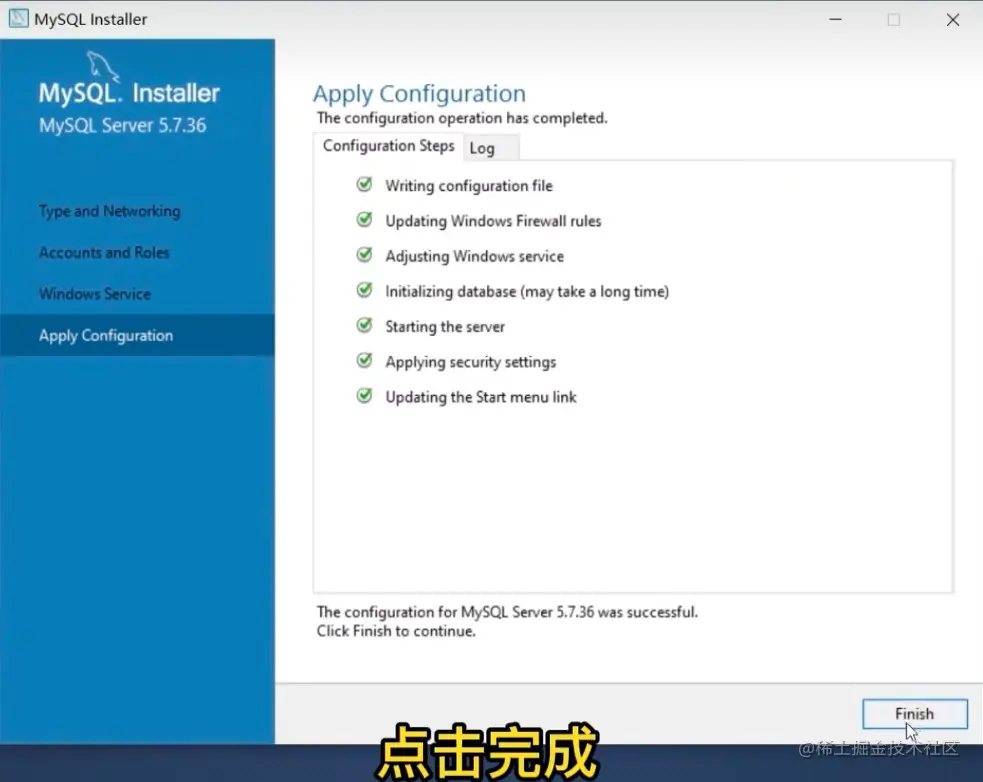The width and height of the screenshot is (983, 782).
Task: Click 'Click Finish to continue.' message
Action: click(x=396, y=631)
